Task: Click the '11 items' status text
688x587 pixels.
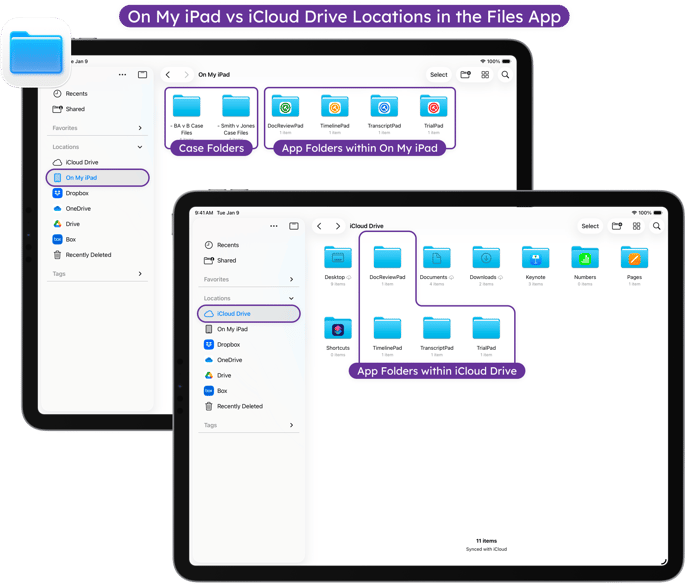Action: [487, 541]
